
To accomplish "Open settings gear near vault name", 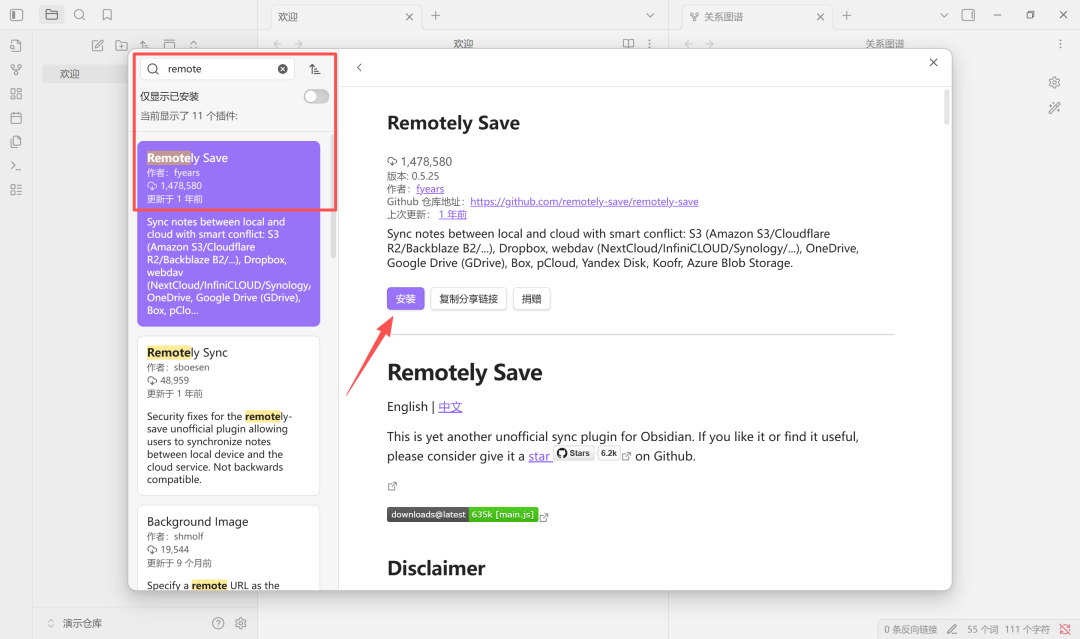I will pyautogui.click(x=240, y=623).
